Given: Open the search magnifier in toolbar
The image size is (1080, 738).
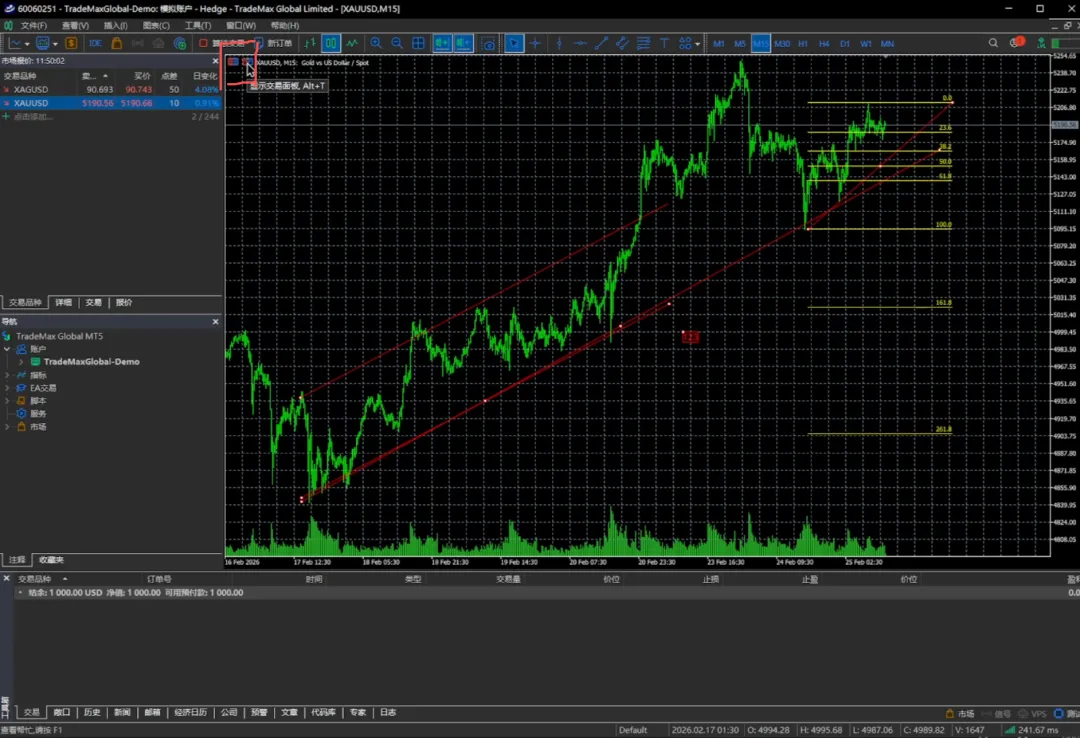Looking at the screenshot, I should (x=993, y=43).
